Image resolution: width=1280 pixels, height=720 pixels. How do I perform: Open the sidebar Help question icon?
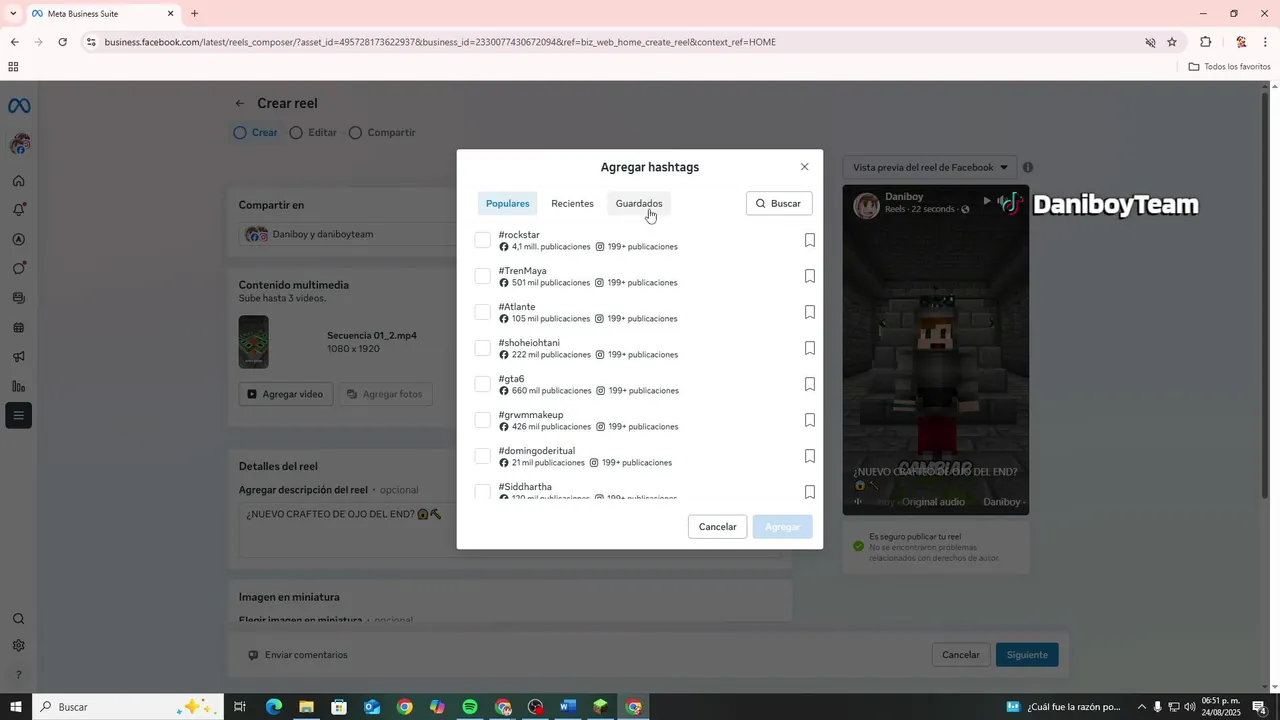[x=18, y=675]
